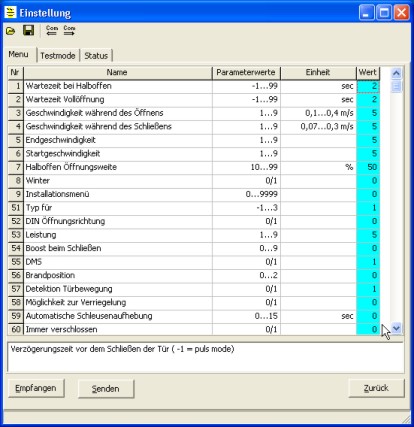Click the scrollbar down arrow
The height and width of the screenshot is (427, 414).
[x=396, y=328]
